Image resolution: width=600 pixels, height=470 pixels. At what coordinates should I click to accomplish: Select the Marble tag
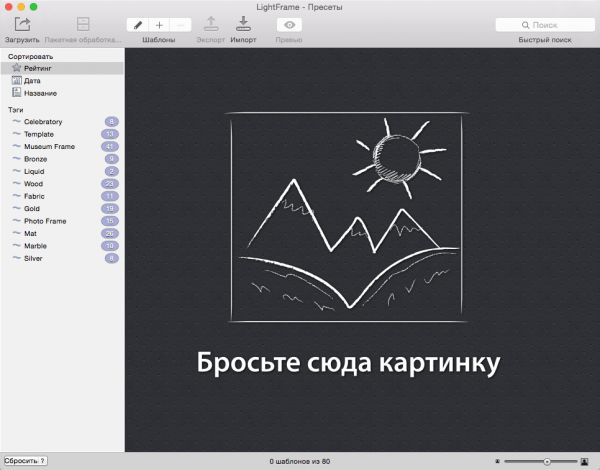click(x=62, y=246)
